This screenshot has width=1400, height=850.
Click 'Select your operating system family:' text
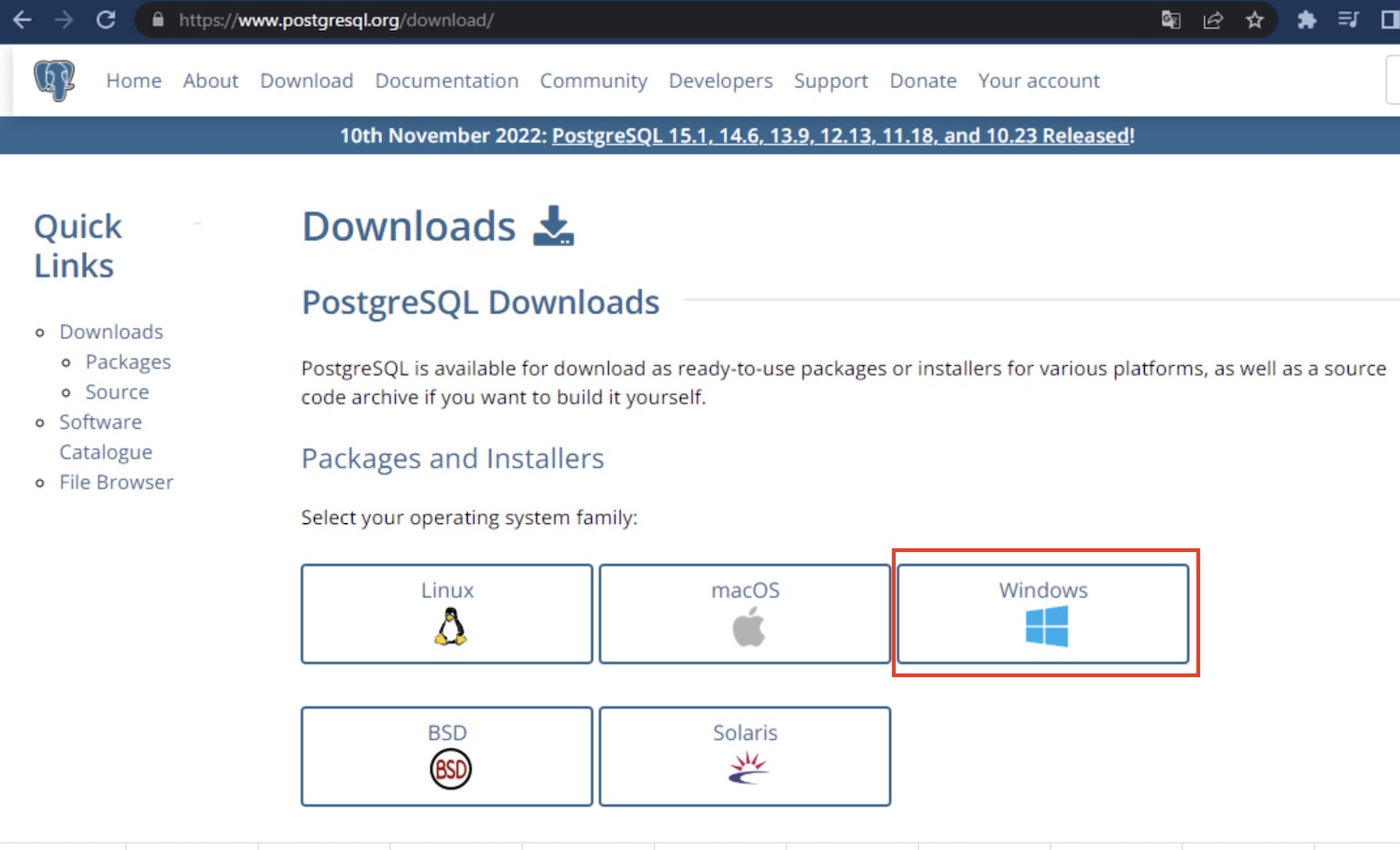pos(469,517)
